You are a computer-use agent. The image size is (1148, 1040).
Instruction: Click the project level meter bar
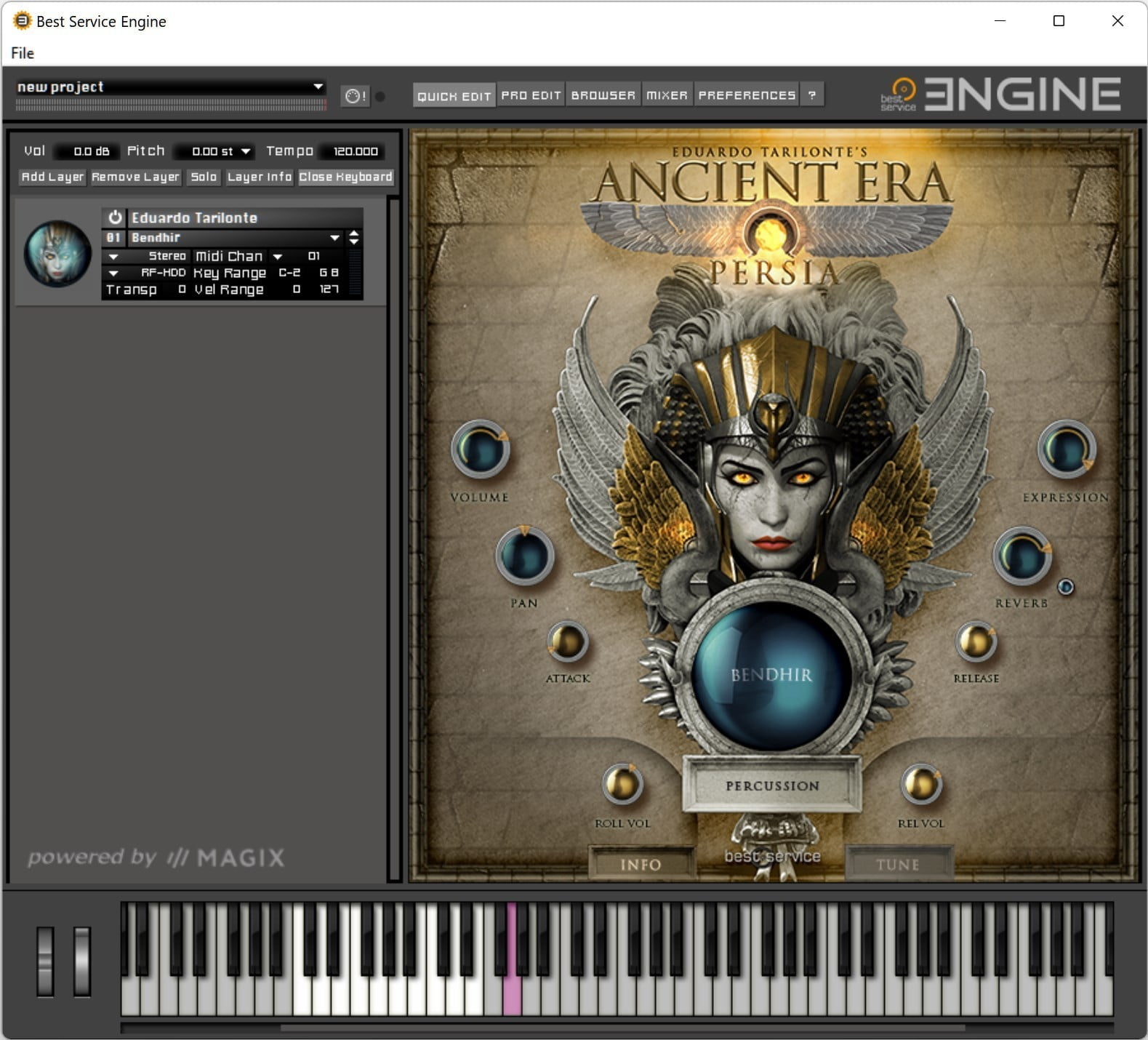(170, 105)
